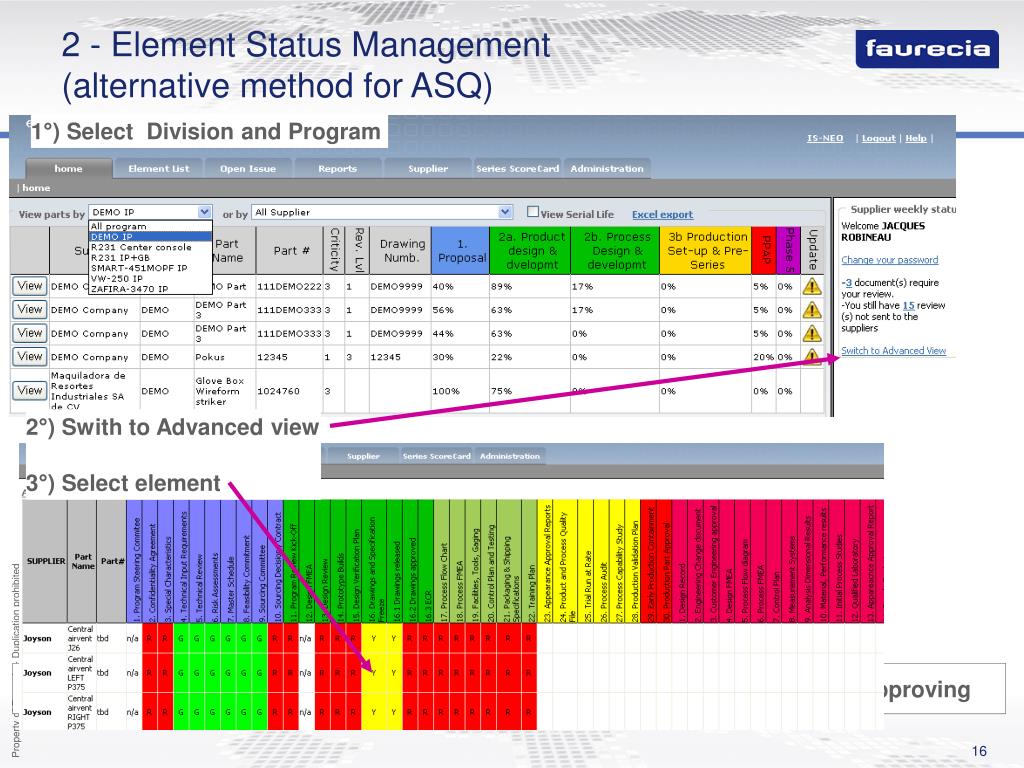
Task: Choose the highlighted 'DEMO IP' list entry
Action: click(x=150, y=236)
